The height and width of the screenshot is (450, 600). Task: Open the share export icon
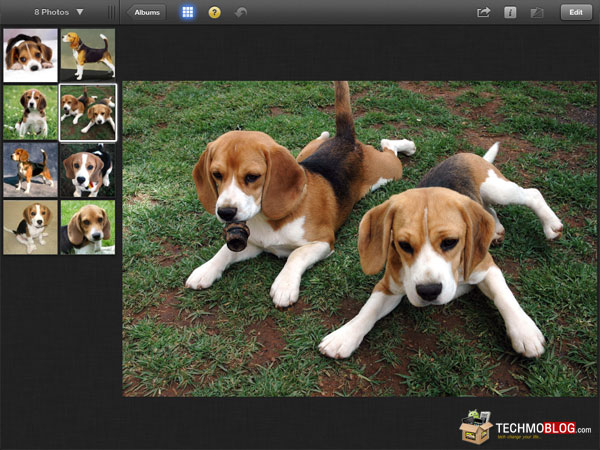coord(483,12)
